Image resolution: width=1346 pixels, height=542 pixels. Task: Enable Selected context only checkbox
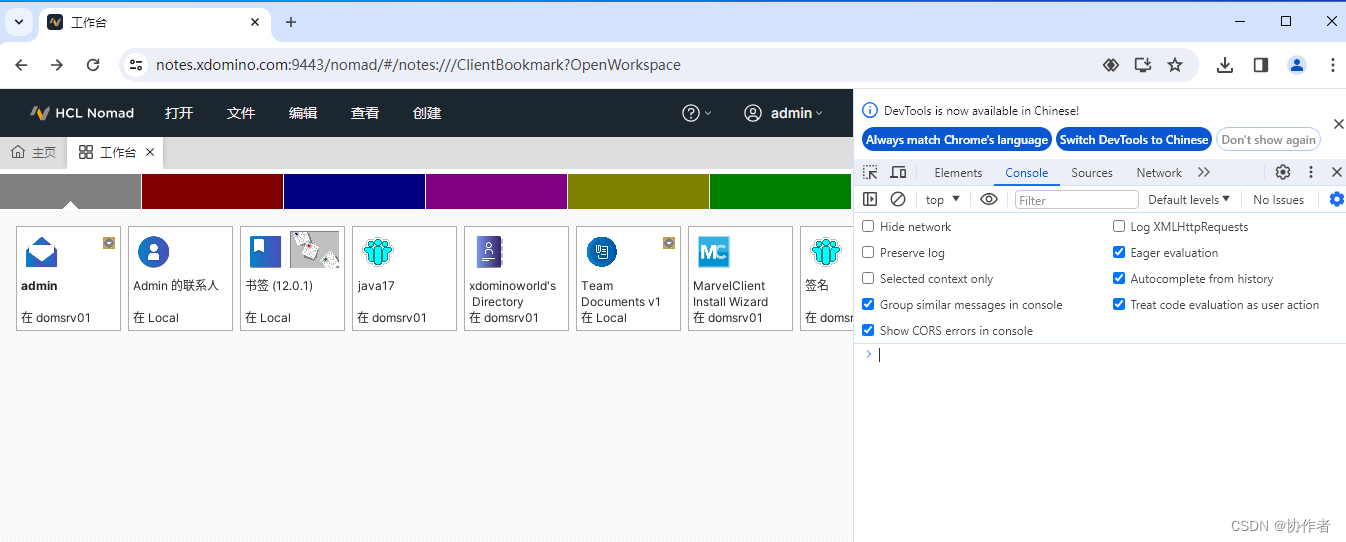click(x=868, y=279)
